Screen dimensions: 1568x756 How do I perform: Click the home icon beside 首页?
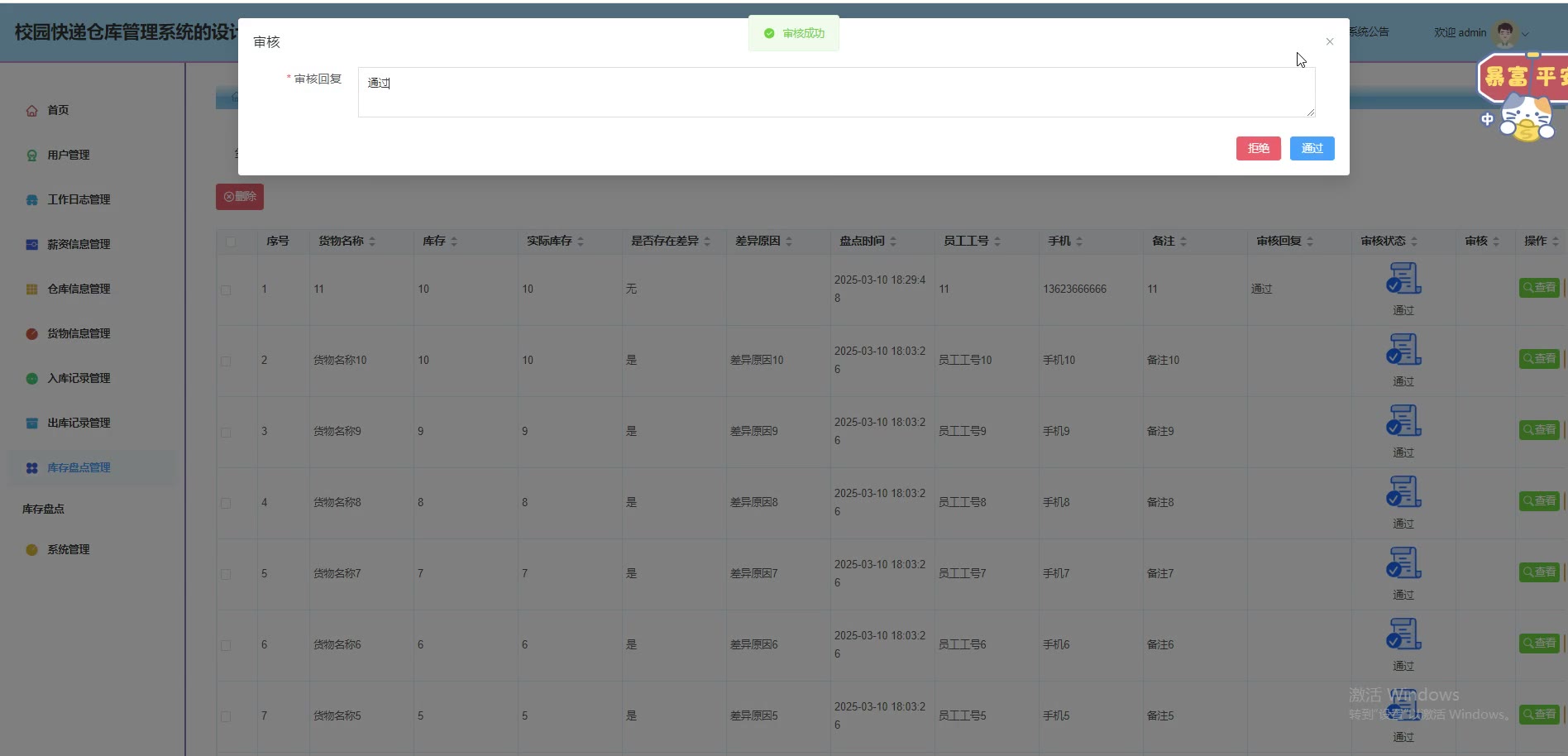[x=31, y=111]
